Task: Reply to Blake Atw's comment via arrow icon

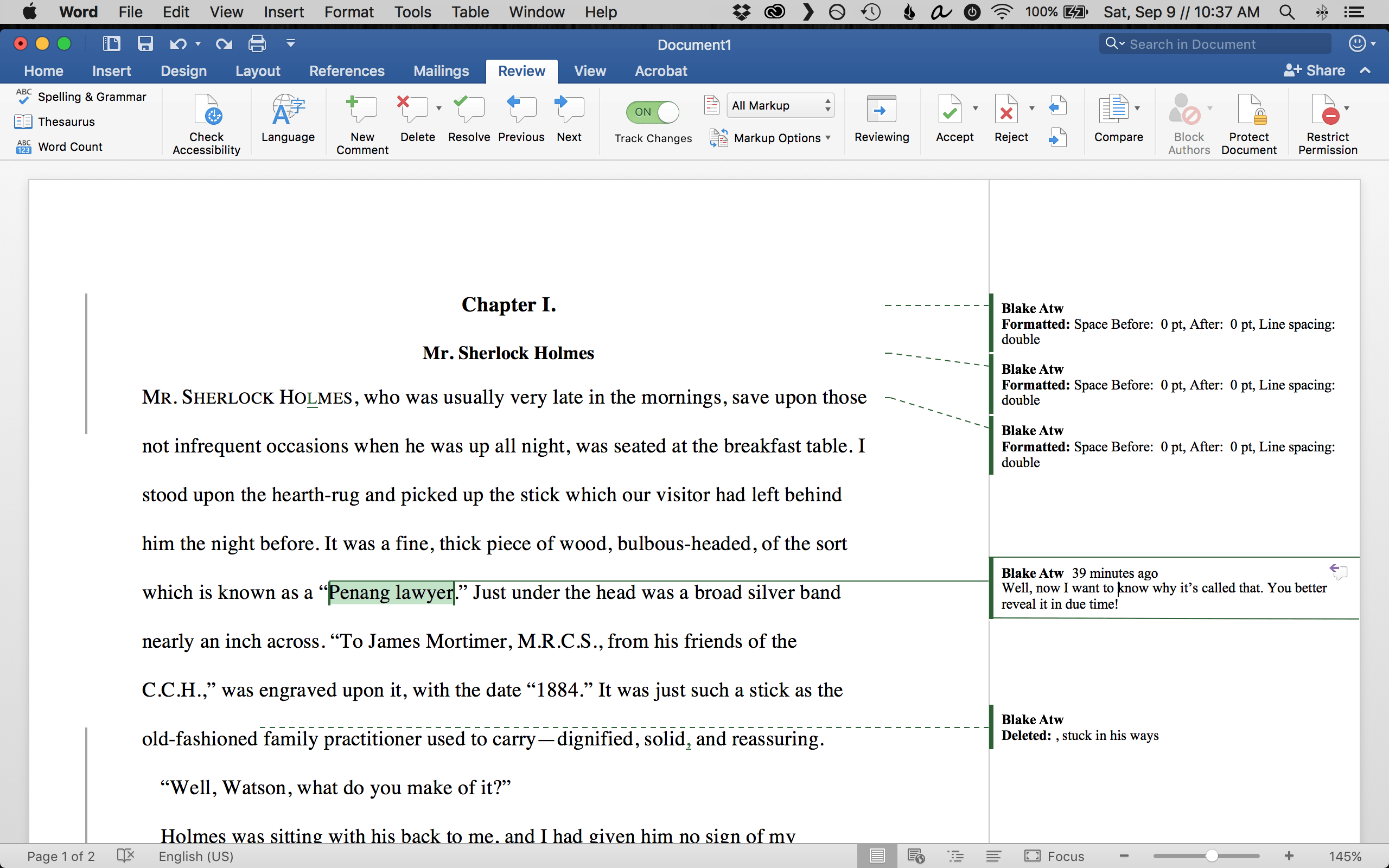Action: pos(1338,571)
